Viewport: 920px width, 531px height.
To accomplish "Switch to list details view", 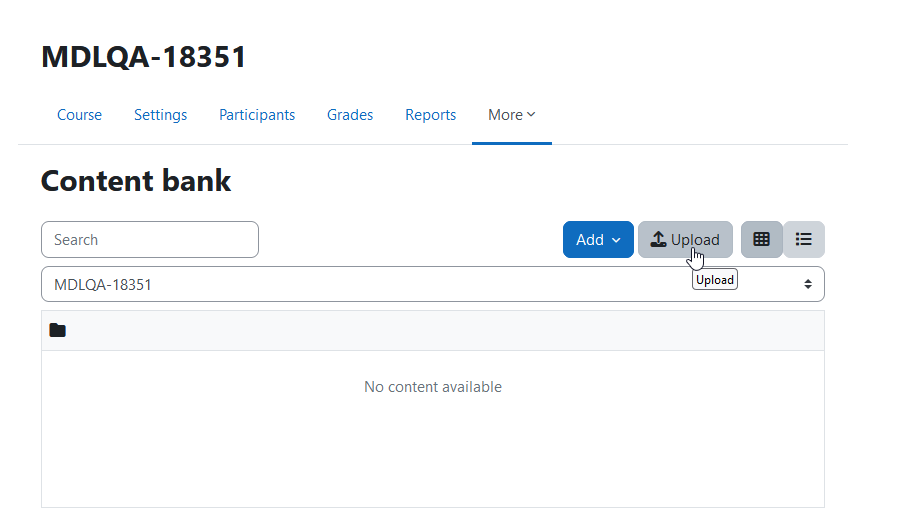I will [804, 239].
